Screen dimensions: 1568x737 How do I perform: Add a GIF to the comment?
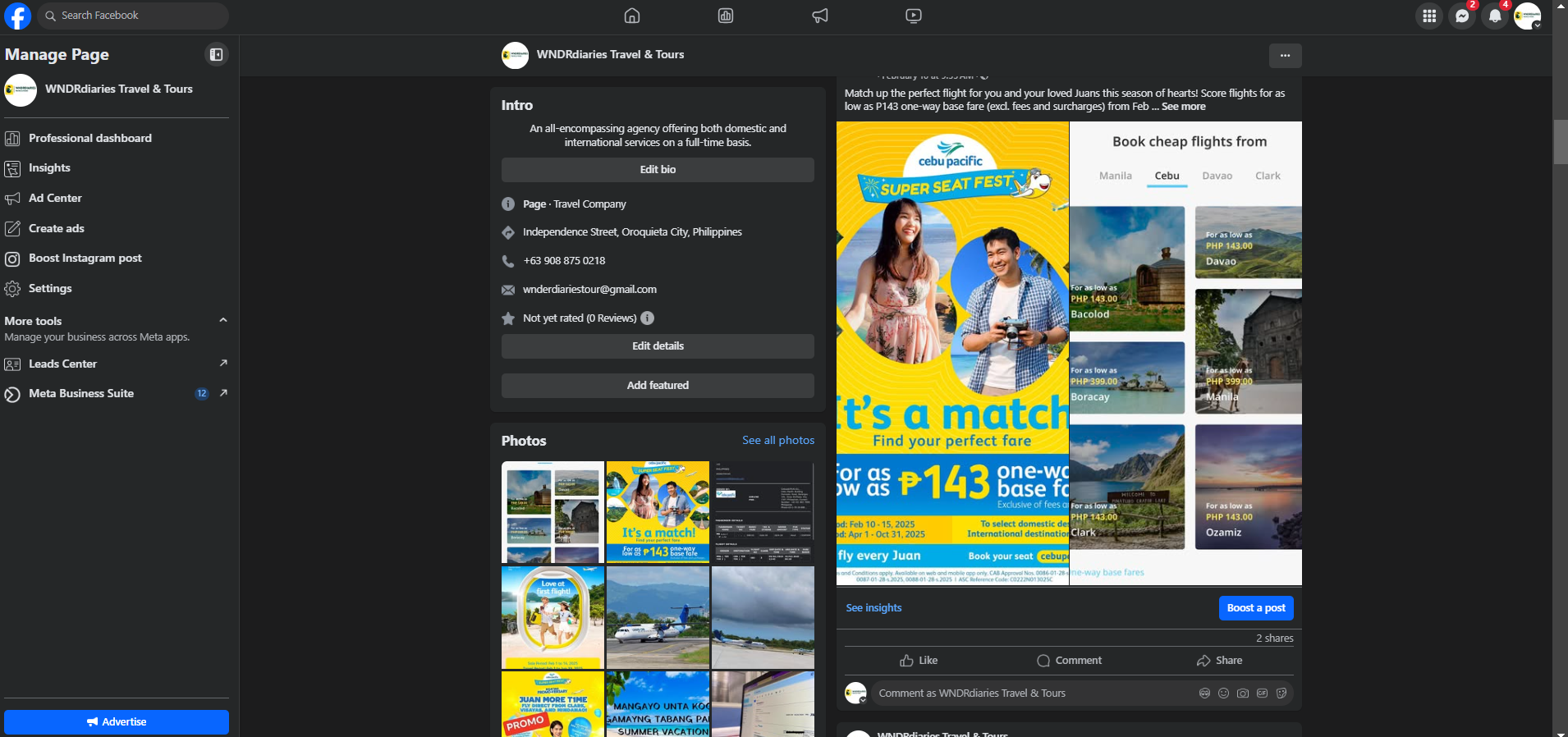[x=1262, y=694]
